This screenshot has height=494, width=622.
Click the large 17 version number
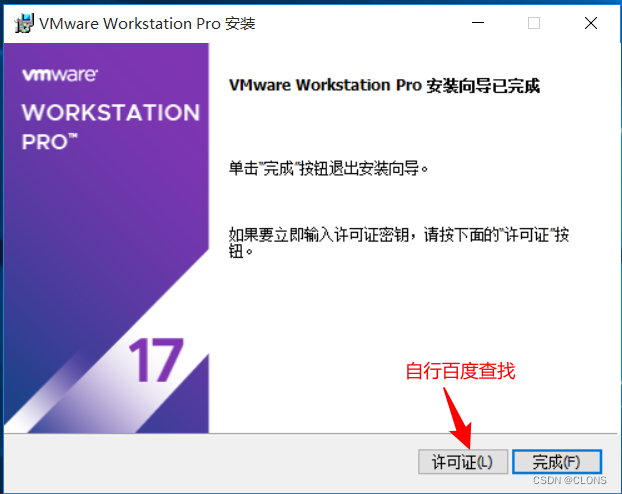pos(156,360)
